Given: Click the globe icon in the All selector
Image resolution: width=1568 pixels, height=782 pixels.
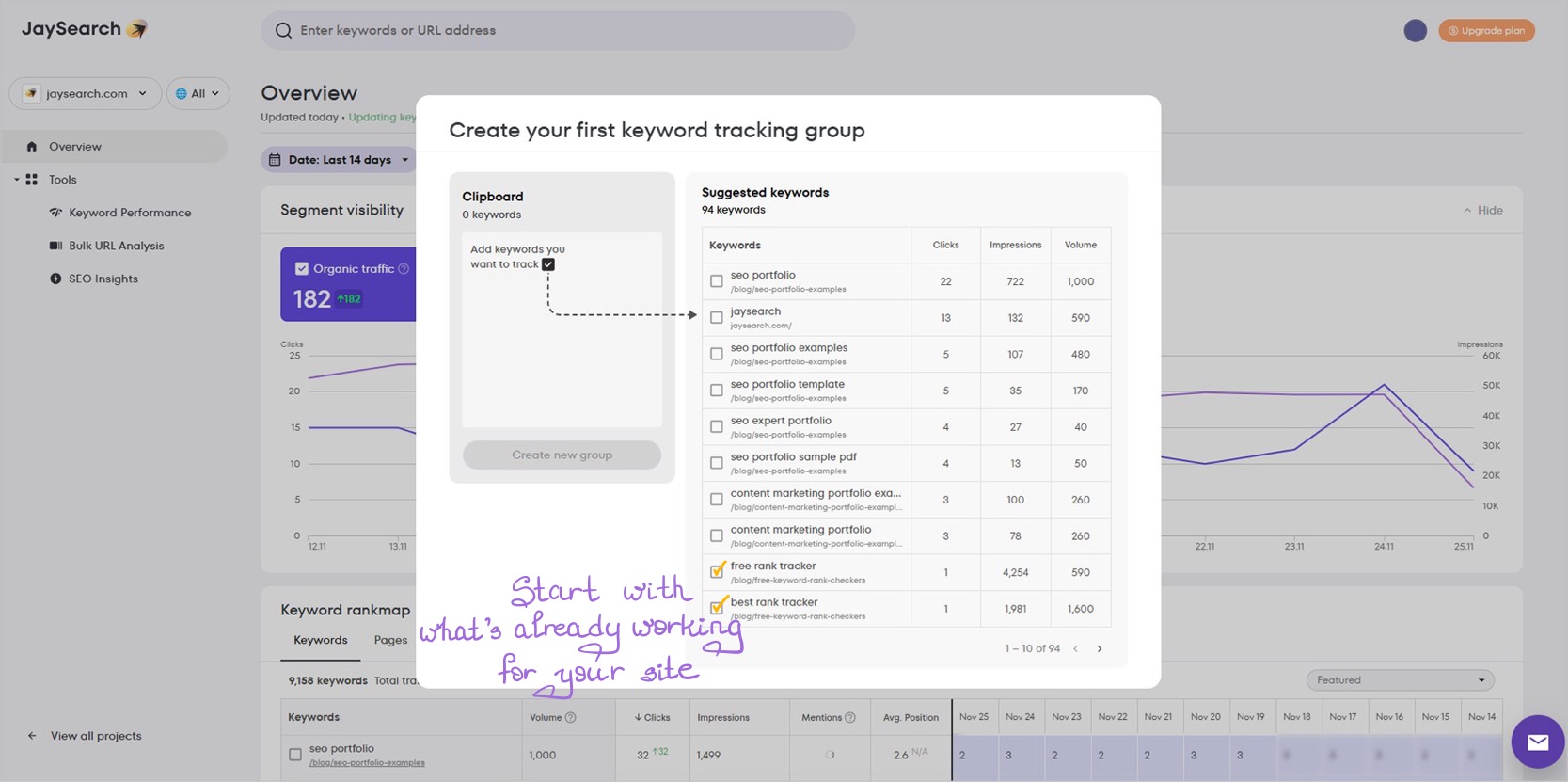Looking at the screenshot, I should click(x=182, y=94).
